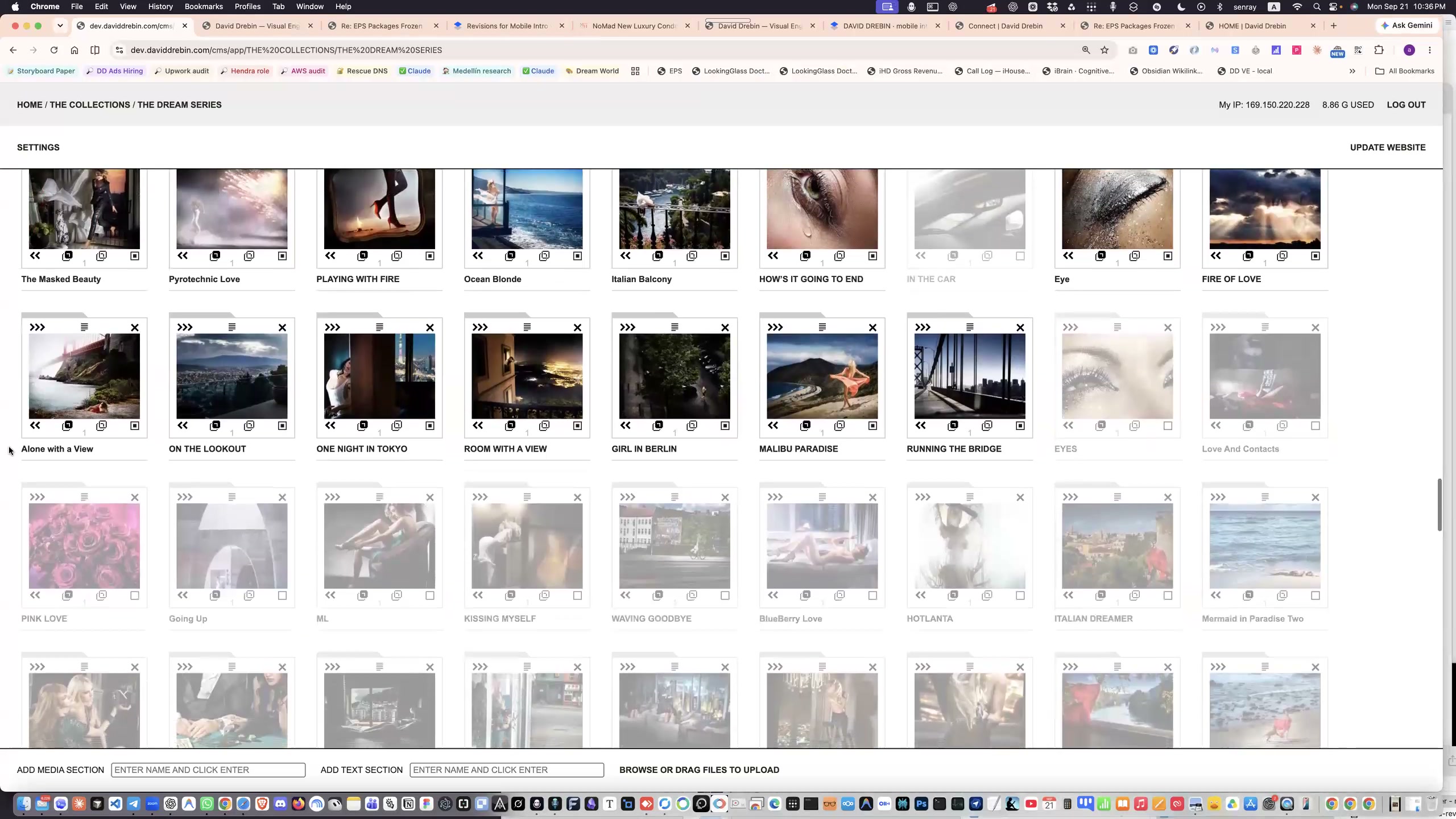Reload the page in Chrome

coord(54,50)
